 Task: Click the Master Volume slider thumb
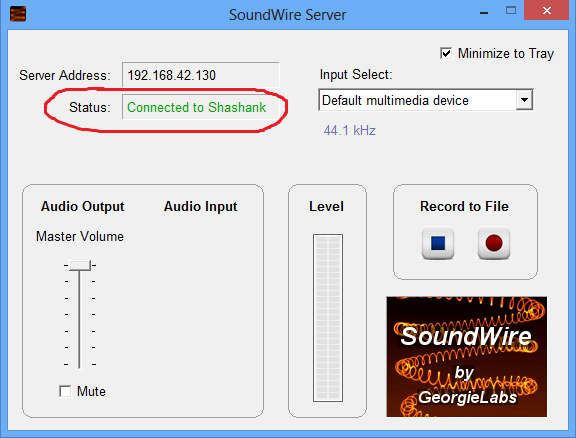pos(80,265)
